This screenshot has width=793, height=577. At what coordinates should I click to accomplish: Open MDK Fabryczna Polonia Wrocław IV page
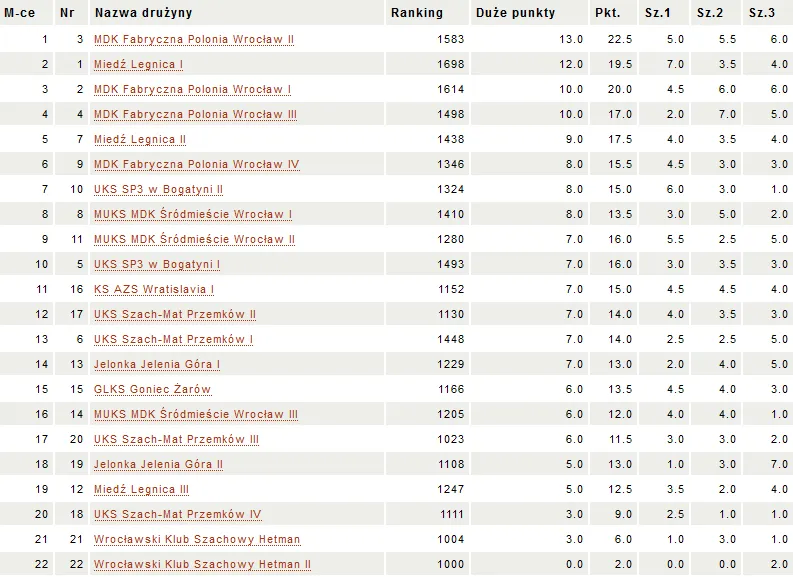click(196, 165)
